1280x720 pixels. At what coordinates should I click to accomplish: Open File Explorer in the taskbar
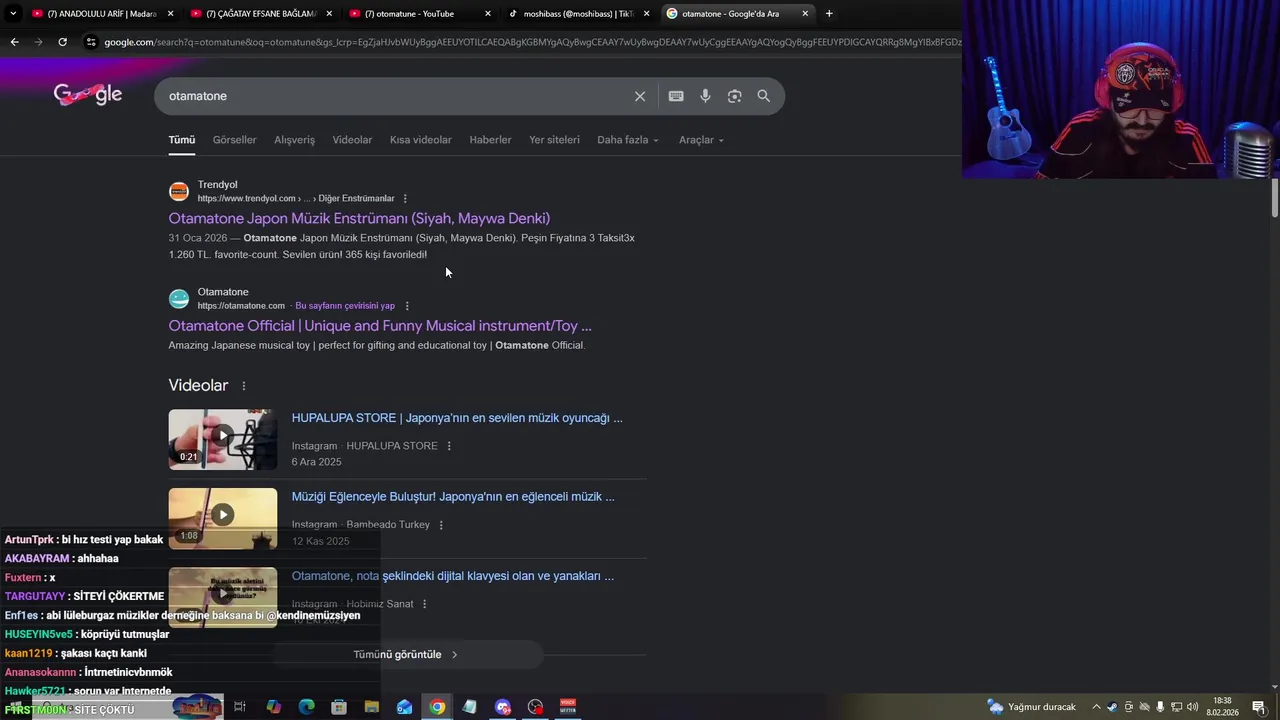(x=372, y=707)
